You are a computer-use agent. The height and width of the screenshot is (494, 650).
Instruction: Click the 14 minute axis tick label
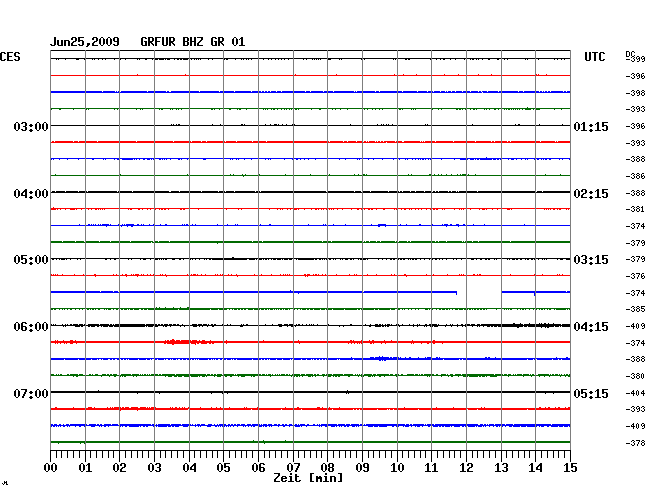(x=535, y=468)
